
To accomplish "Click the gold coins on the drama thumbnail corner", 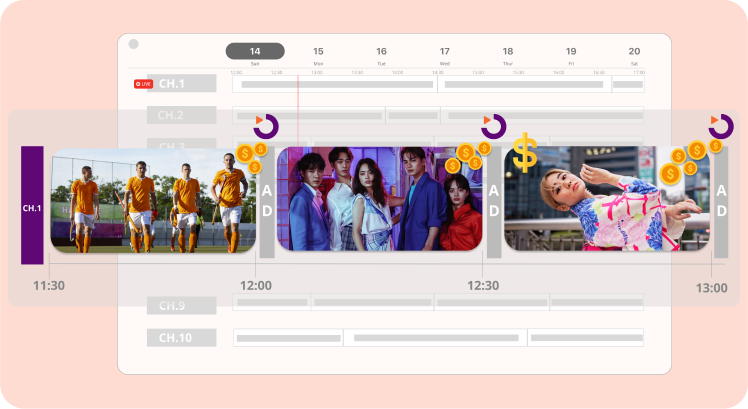I will 467,158.
